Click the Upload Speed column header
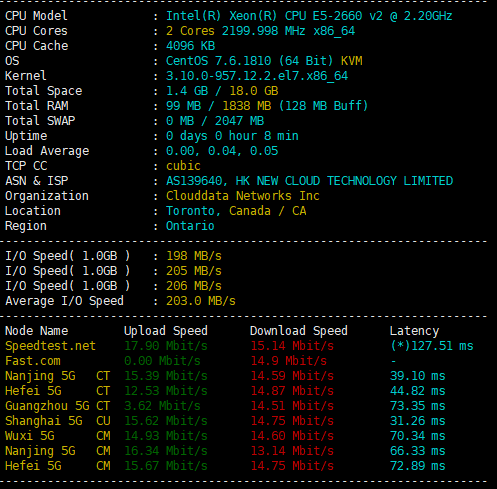Image resolution: width=497 pixels, height=489 pixels. tap(166, 331)
